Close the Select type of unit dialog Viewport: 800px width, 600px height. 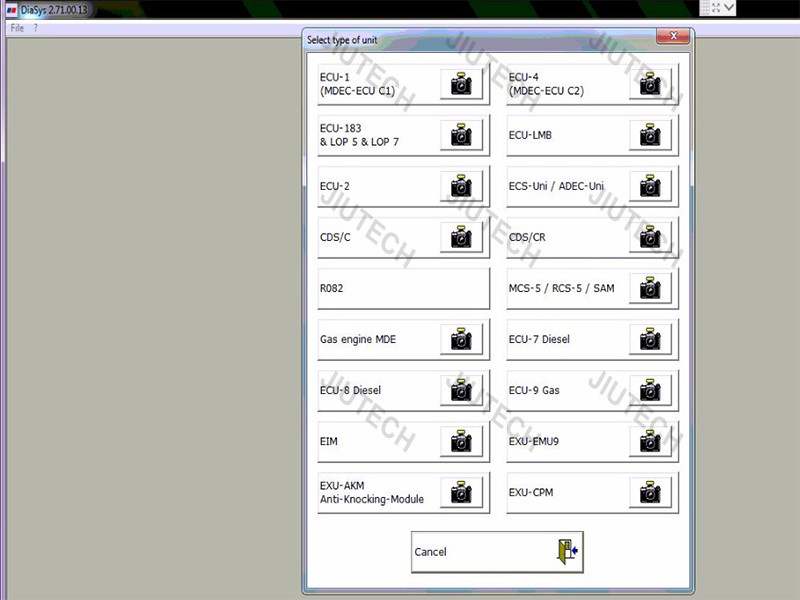tap(673, 36)
